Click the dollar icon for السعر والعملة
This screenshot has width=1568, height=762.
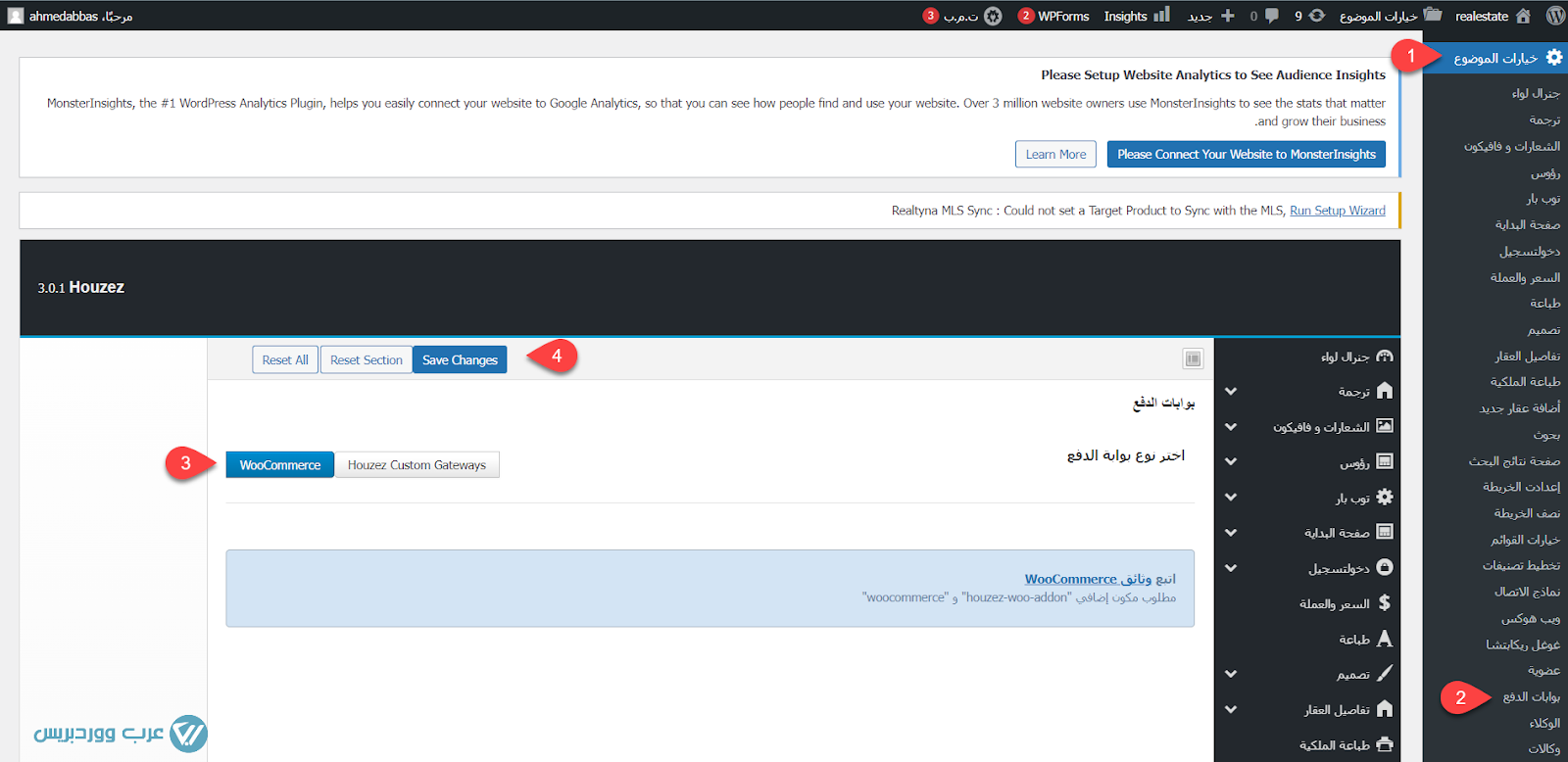point(1385,602)
